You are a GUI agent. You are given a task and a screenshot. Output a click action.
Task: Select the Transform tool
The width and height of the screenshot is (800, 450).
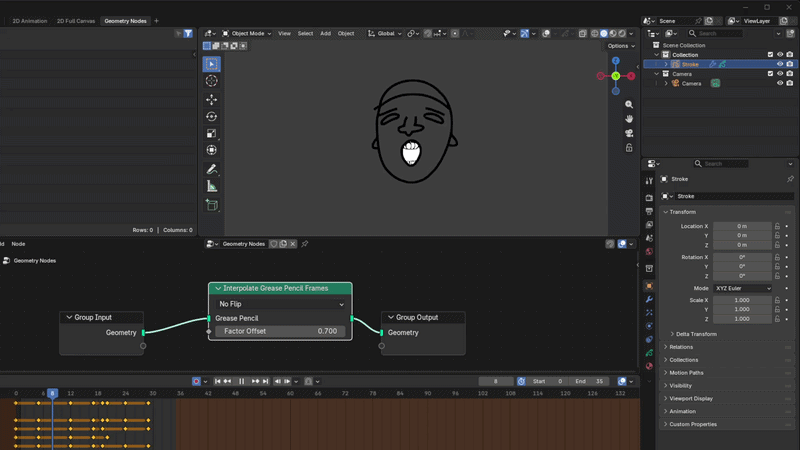[x=211, y=150]
